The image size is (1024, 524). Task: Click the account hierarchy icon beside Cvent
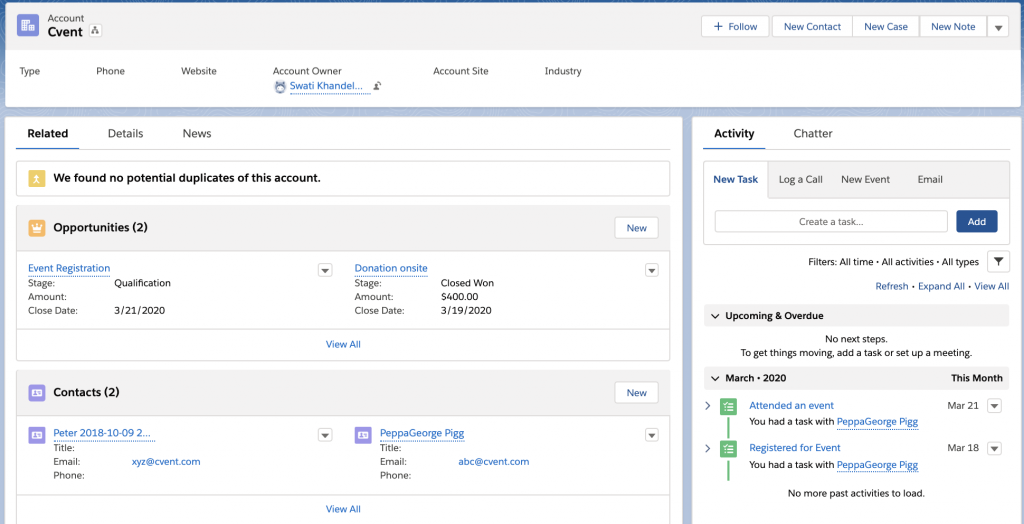tap(96, 31)
